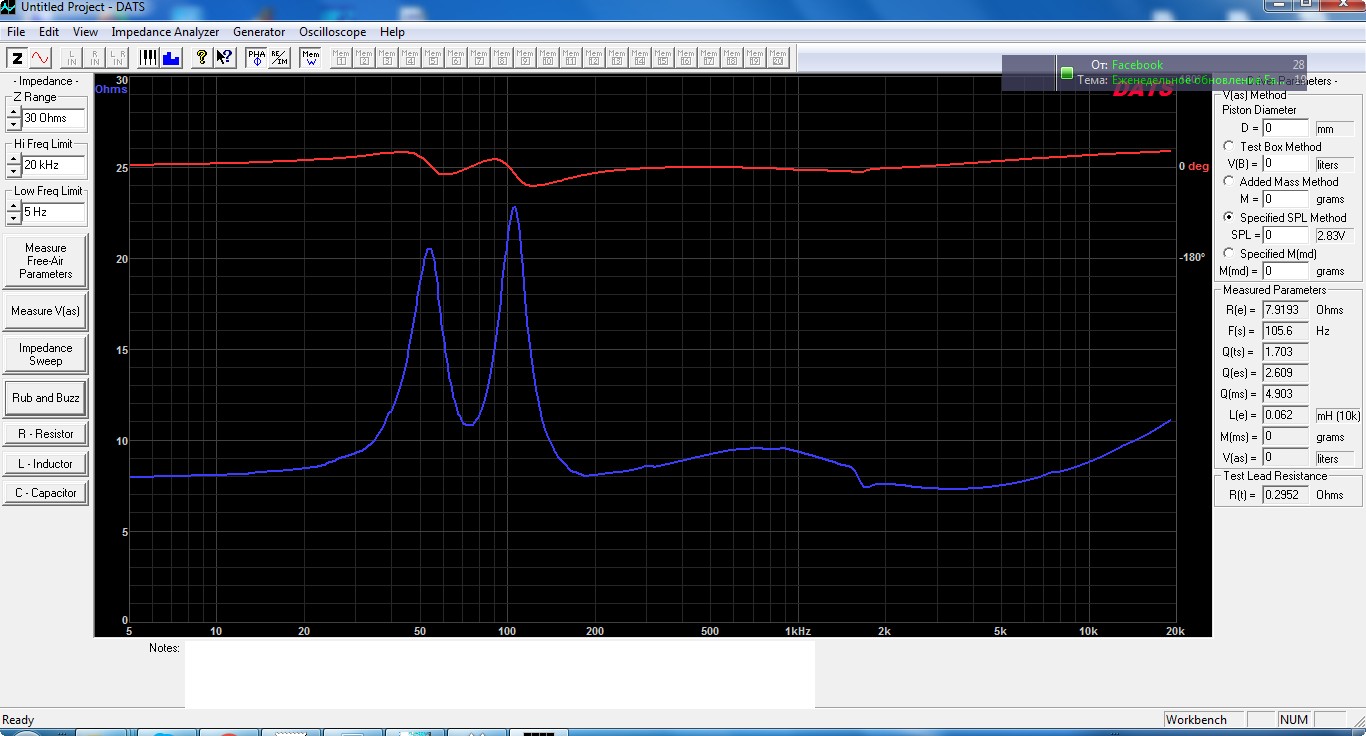Select memory slot Mem 20 icon
1366x736 pixels.
pos(778,58)
